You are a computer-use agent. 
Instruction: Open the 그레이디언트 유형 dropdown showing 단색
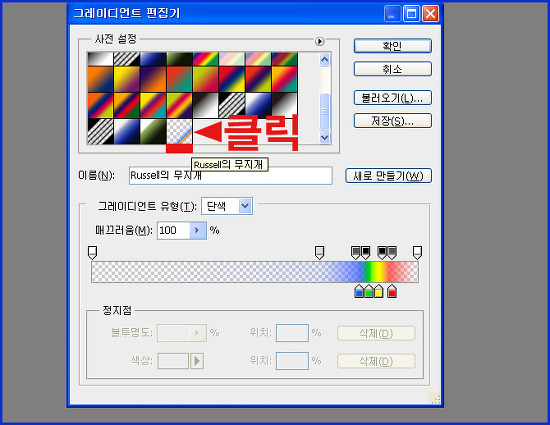tap(227, 206)
